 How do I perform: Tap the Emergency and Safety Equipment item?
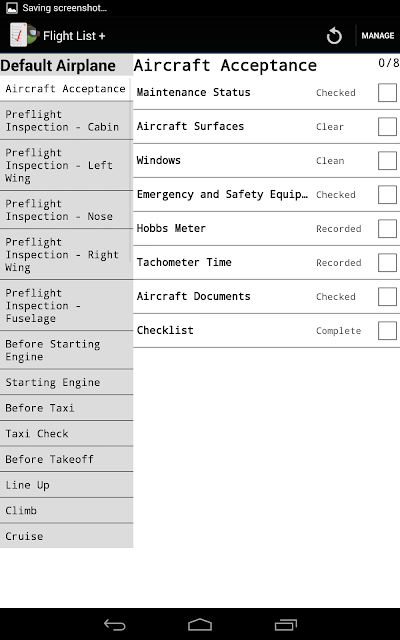point(266,195)
